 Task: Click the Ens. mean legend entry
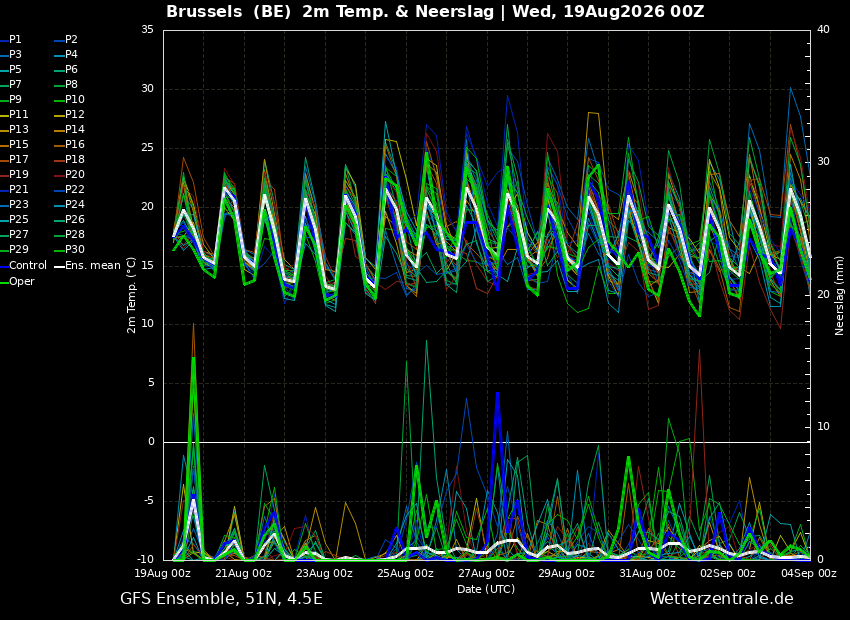[88, 265]
